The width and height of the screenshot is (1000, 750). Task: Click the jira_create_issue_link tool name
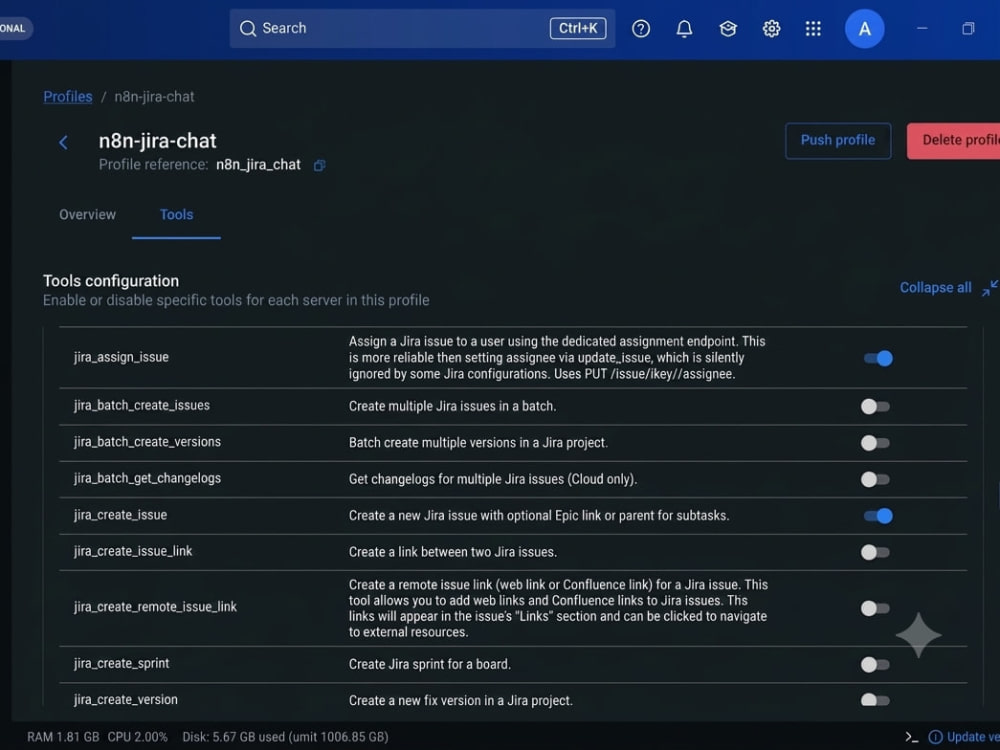(x=133, y=551)
